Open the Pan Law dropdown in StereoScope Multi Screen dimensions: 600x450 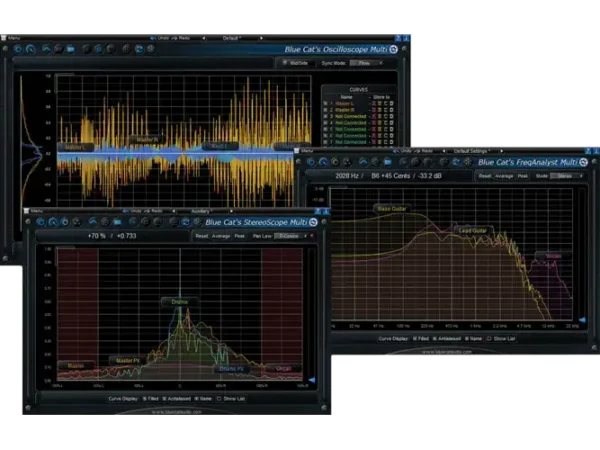[x=291, y=236]
